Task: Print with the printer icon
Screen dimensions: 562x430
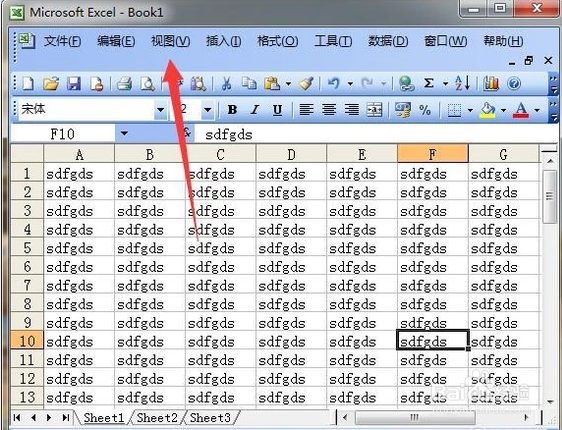Action: [x=124, y=84]
